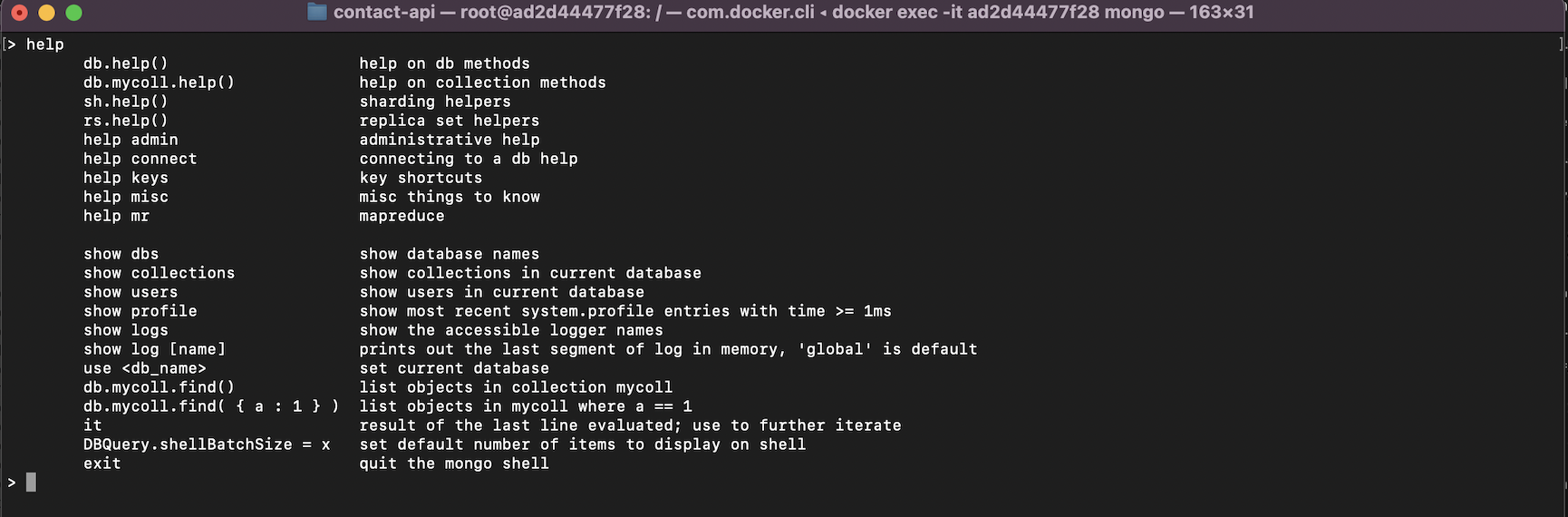Click the "show profile" command text
The width and height of the screenshot is (1568, 517).
tap(140, 311)
